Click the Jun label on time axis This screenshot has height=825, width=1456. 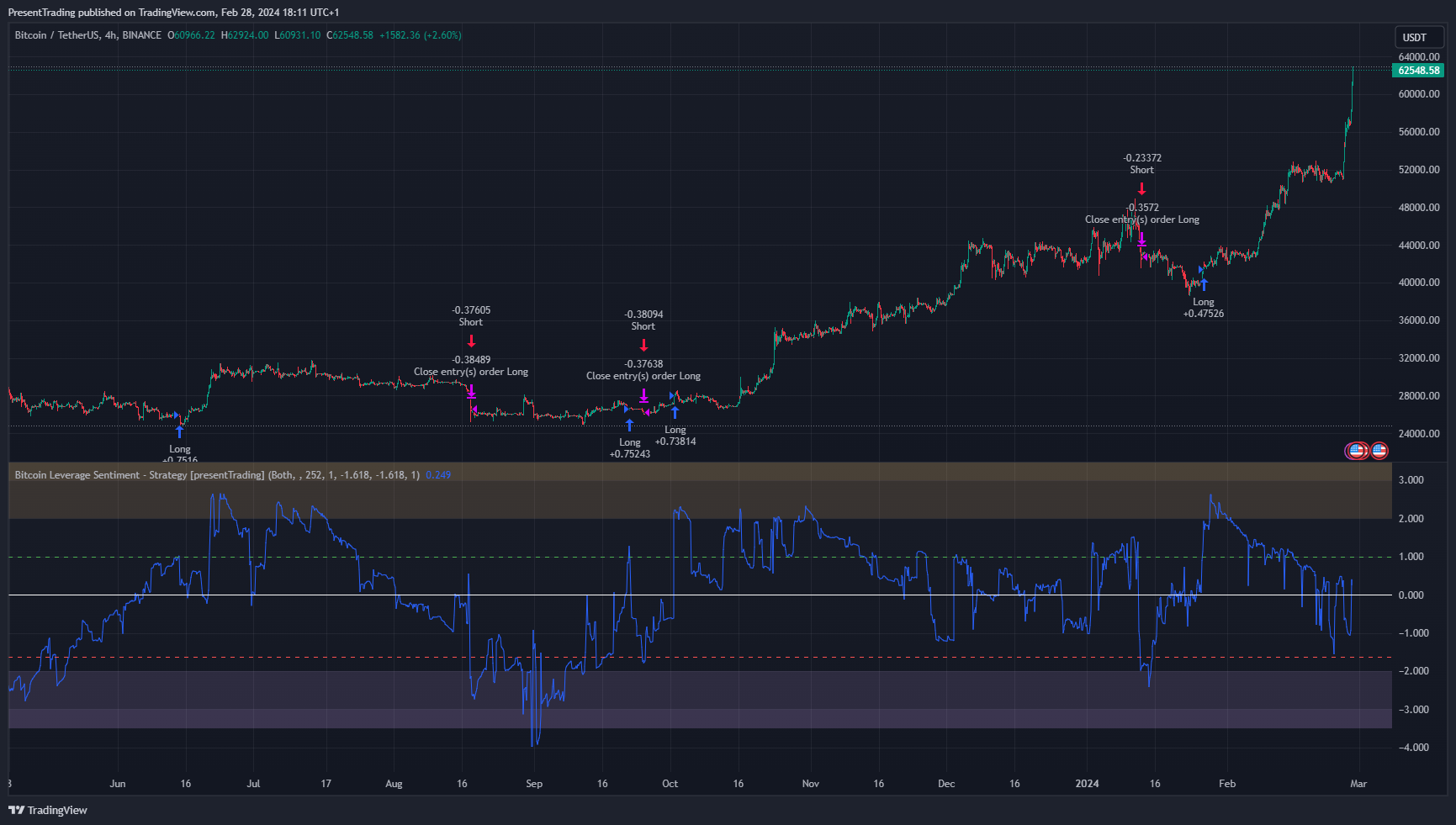click(118, 784)
